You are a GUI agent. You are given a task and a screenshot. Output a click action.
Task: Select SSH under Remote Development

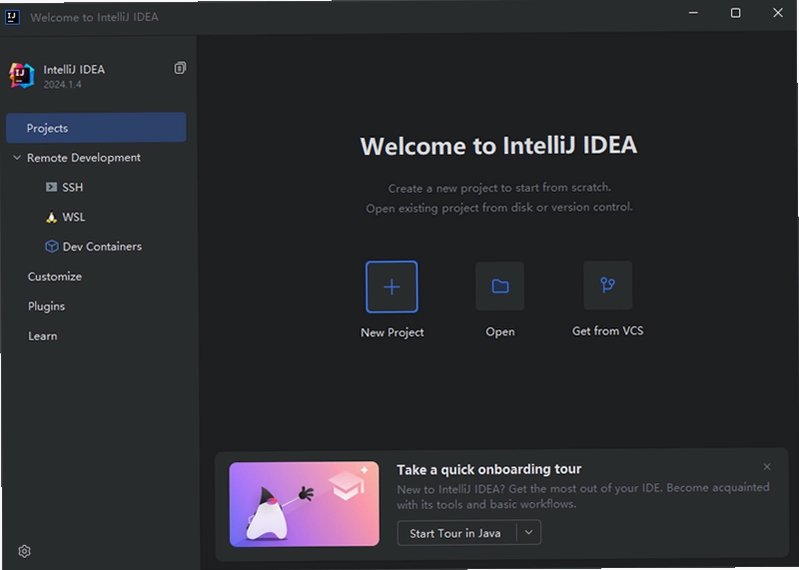pyautogui.click(x=72, y=187)
